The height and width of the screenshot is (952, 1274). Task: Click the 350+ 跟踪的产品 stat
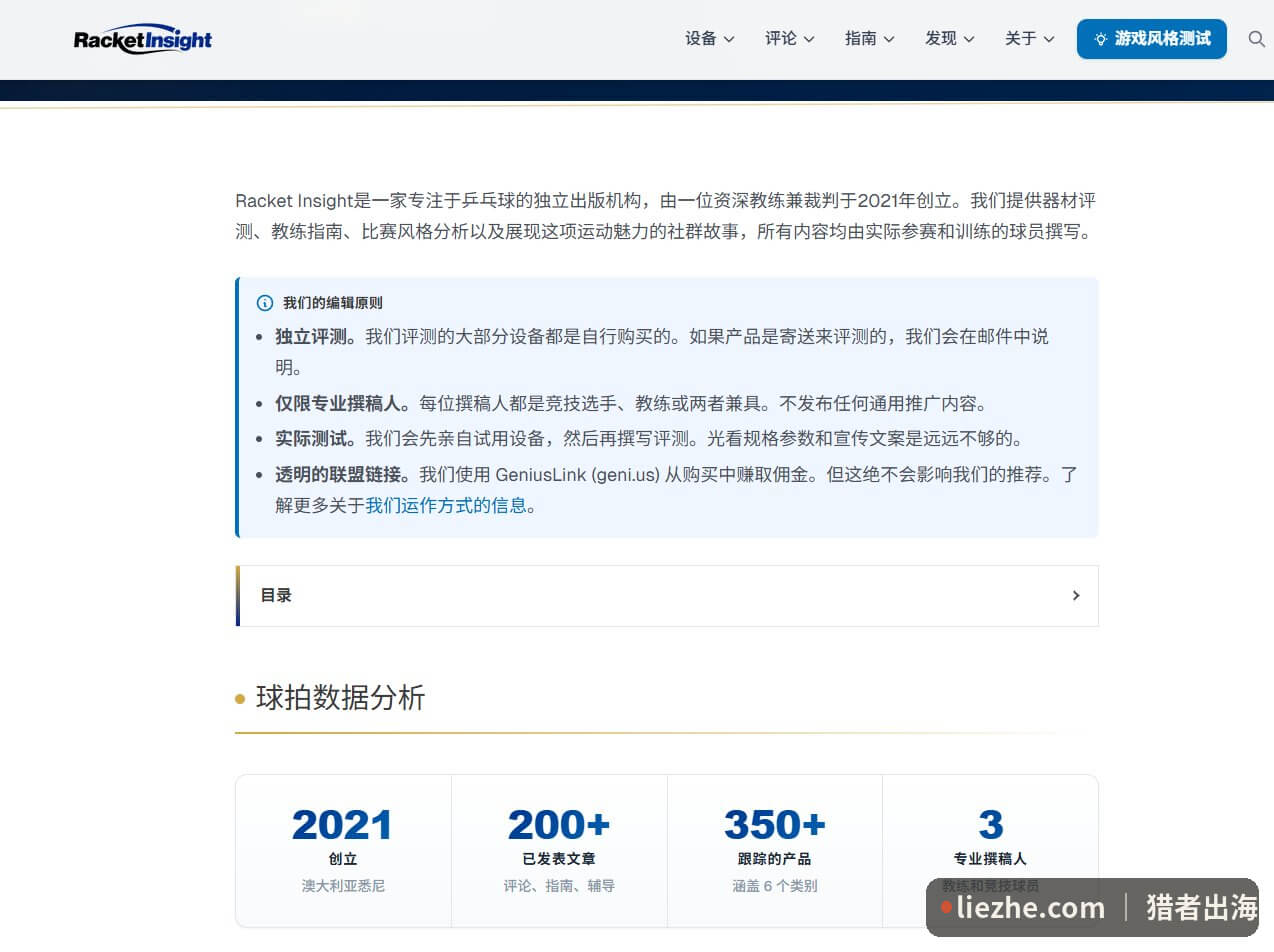775,851
